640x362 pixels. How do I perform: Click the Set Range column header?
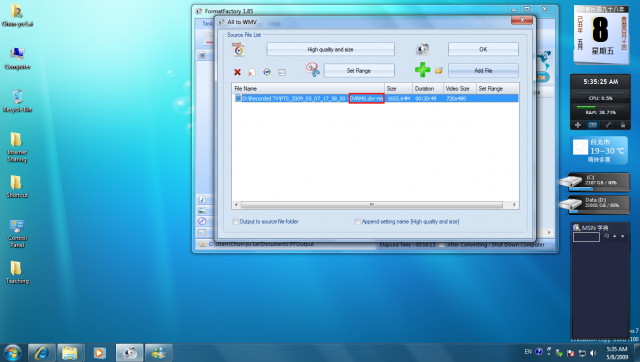(x=498, y=89)
